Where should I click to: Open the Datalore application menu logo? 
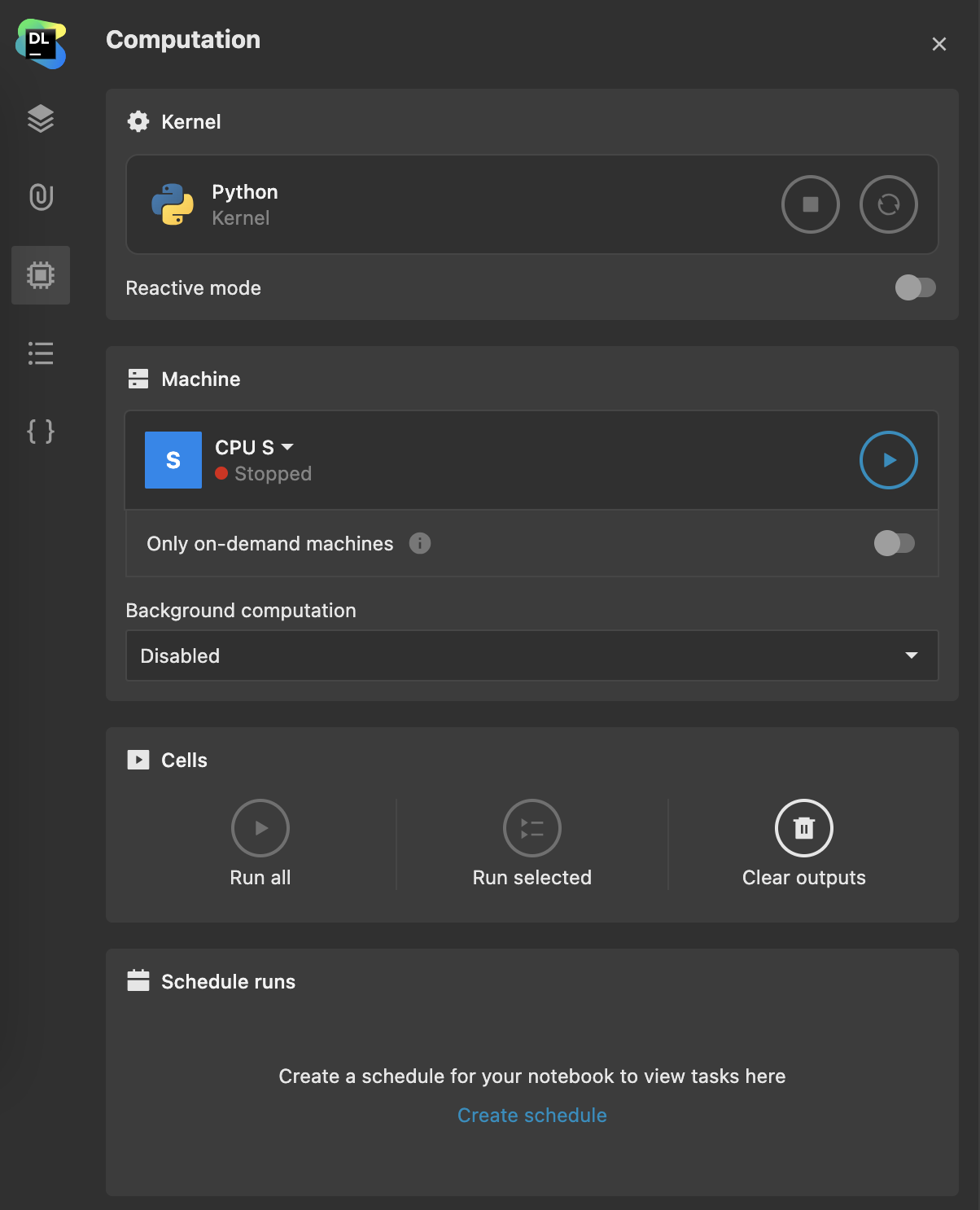(41, 43)
